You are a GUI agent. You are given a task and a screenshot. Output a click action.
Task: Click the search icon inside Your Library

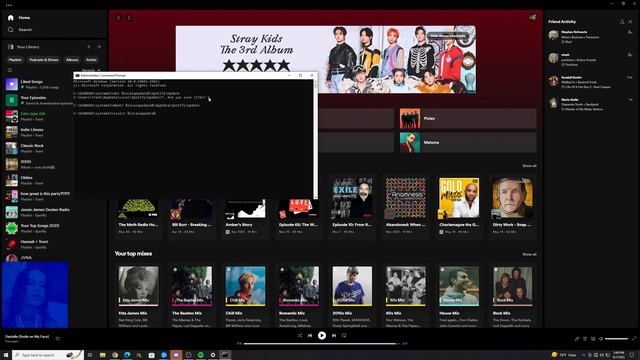tap(10, 70)
